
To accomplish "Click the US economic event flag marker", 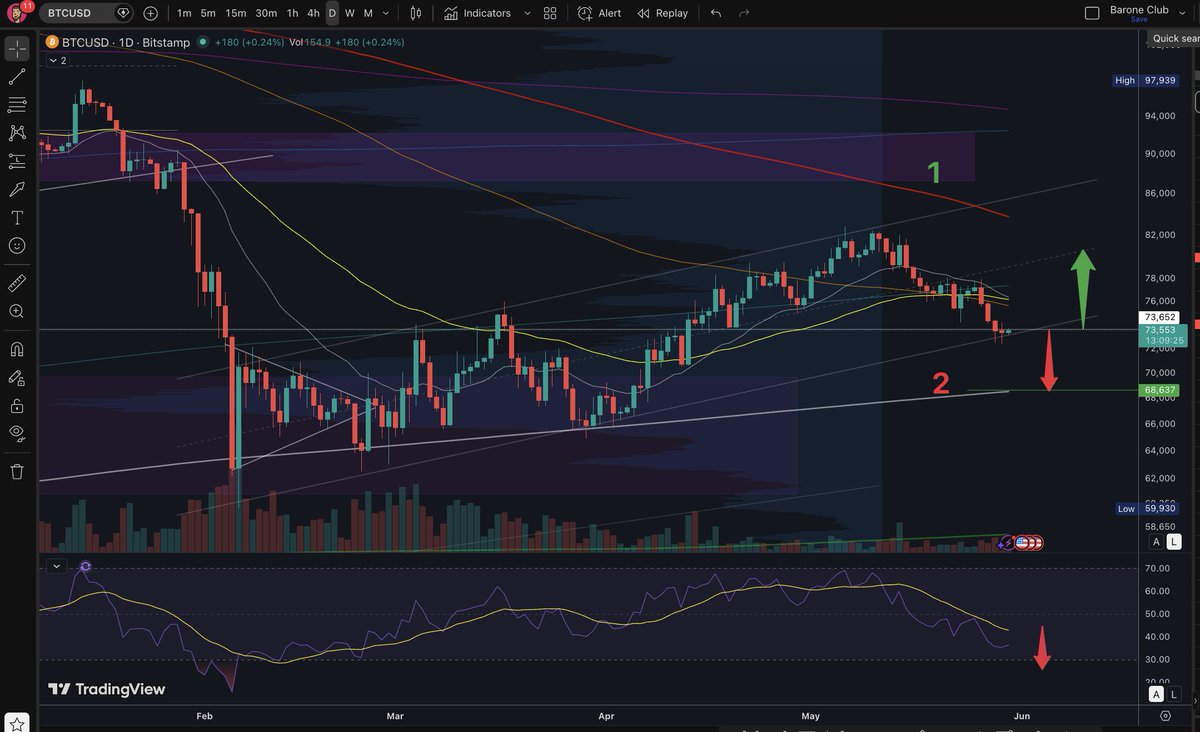I will pos(1024,542).
